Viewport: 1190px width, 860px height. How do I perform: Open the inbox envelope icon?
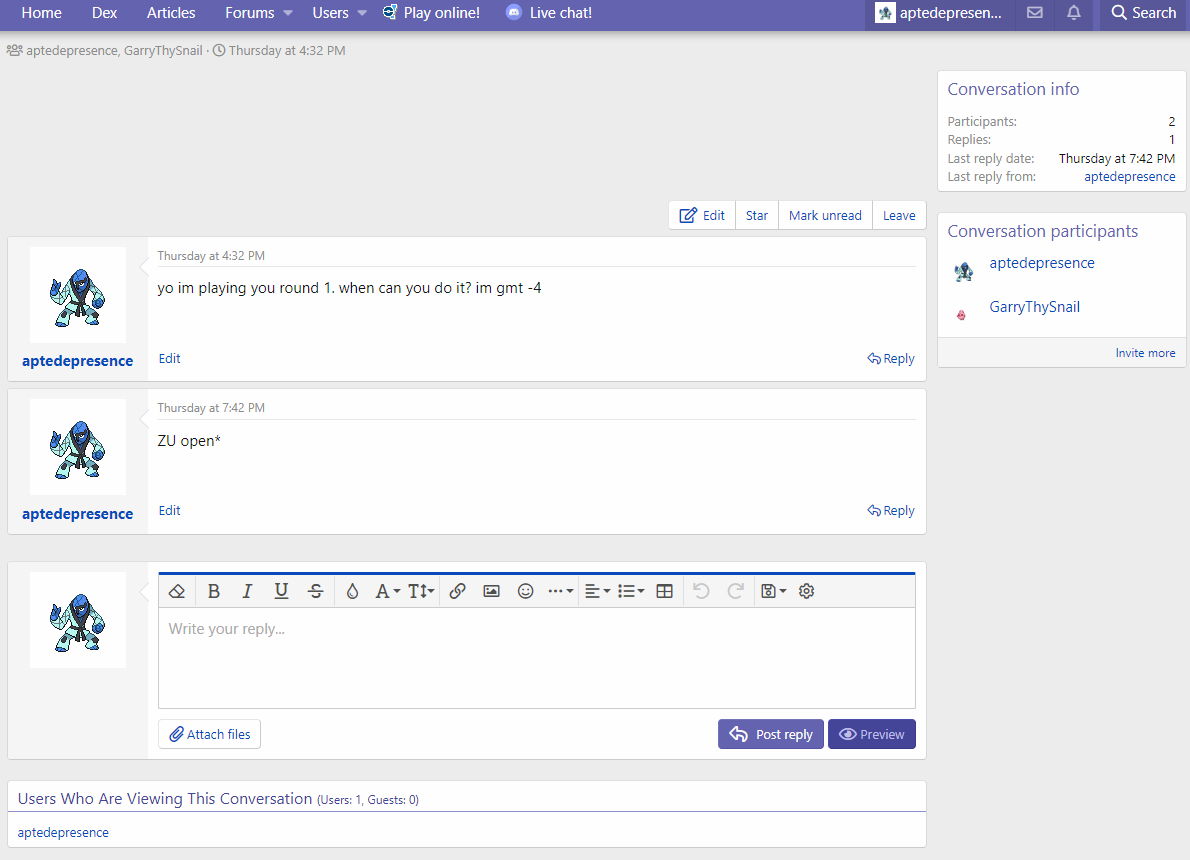tap(1035, 13)
